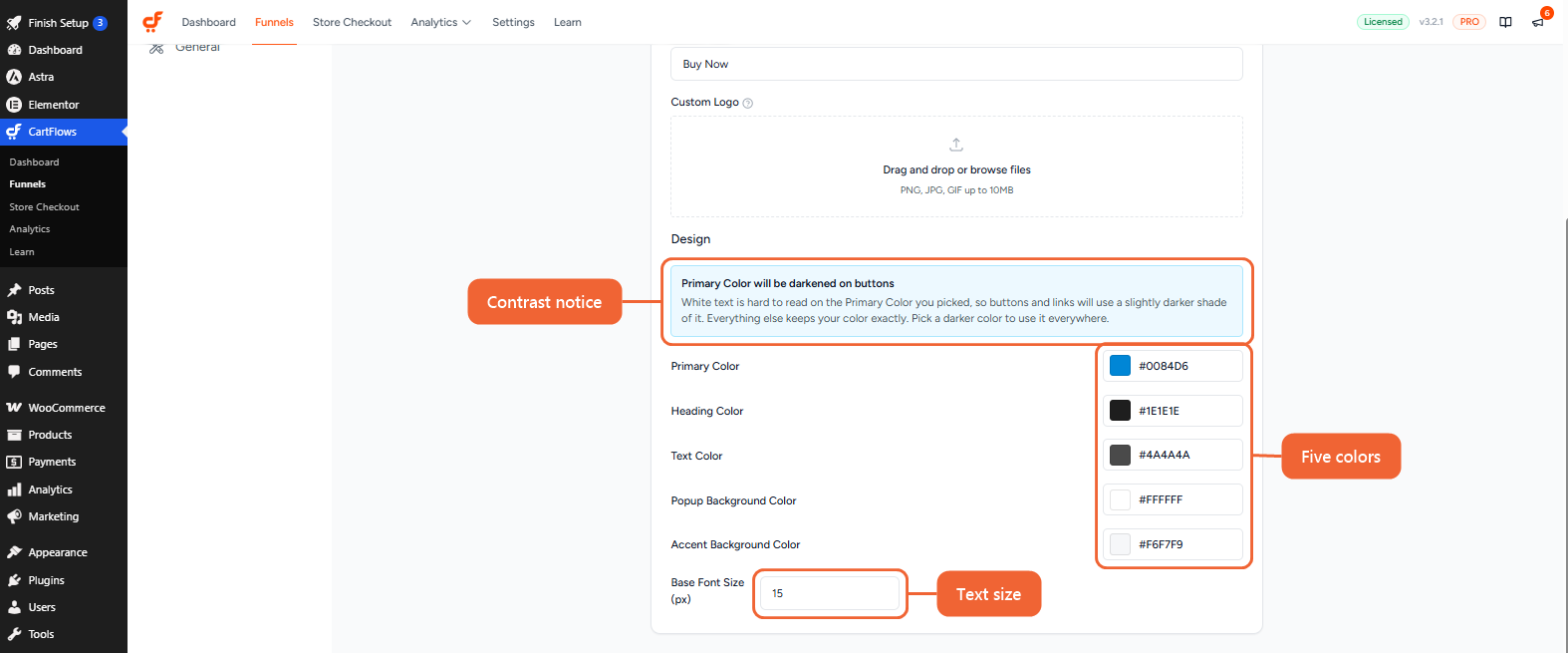Viewport: 1568px width, 653px height.
Task: Click the Pages sidebar icon
Action: pyautogui.click(x=14, y=344)
